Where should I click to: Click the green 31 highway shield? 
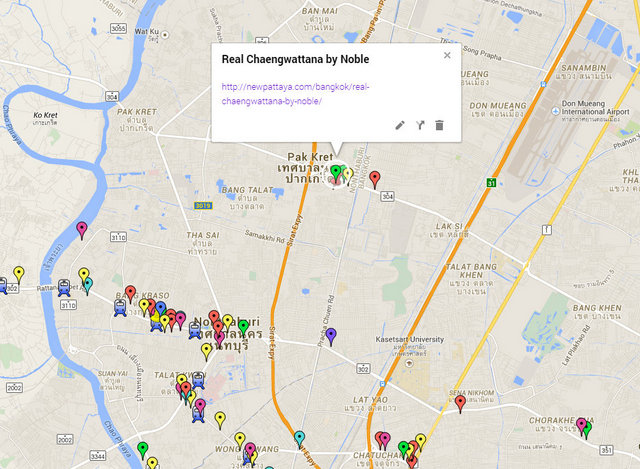(491, 182)
